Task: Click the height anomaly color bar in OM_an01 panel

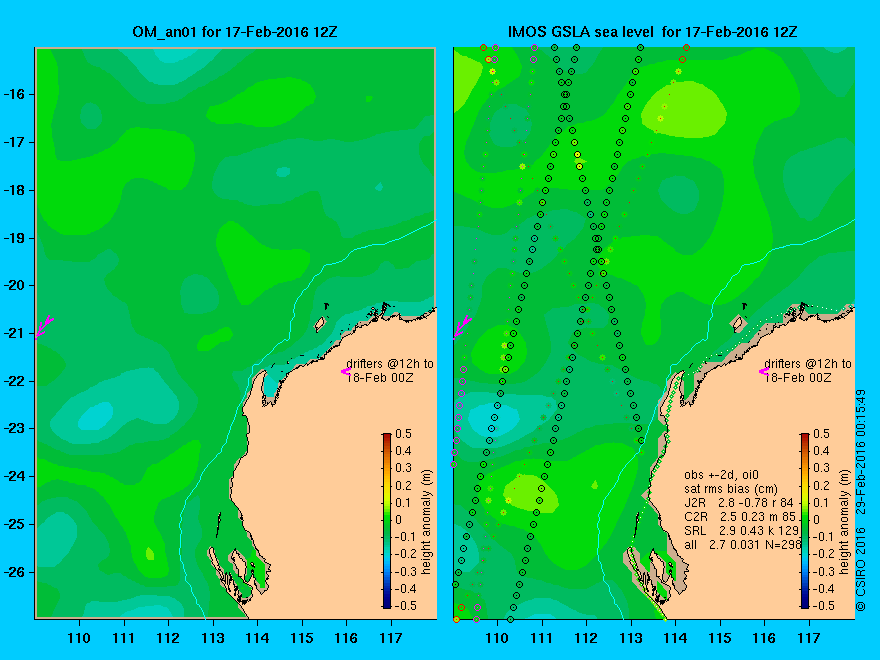Action: 387,520
